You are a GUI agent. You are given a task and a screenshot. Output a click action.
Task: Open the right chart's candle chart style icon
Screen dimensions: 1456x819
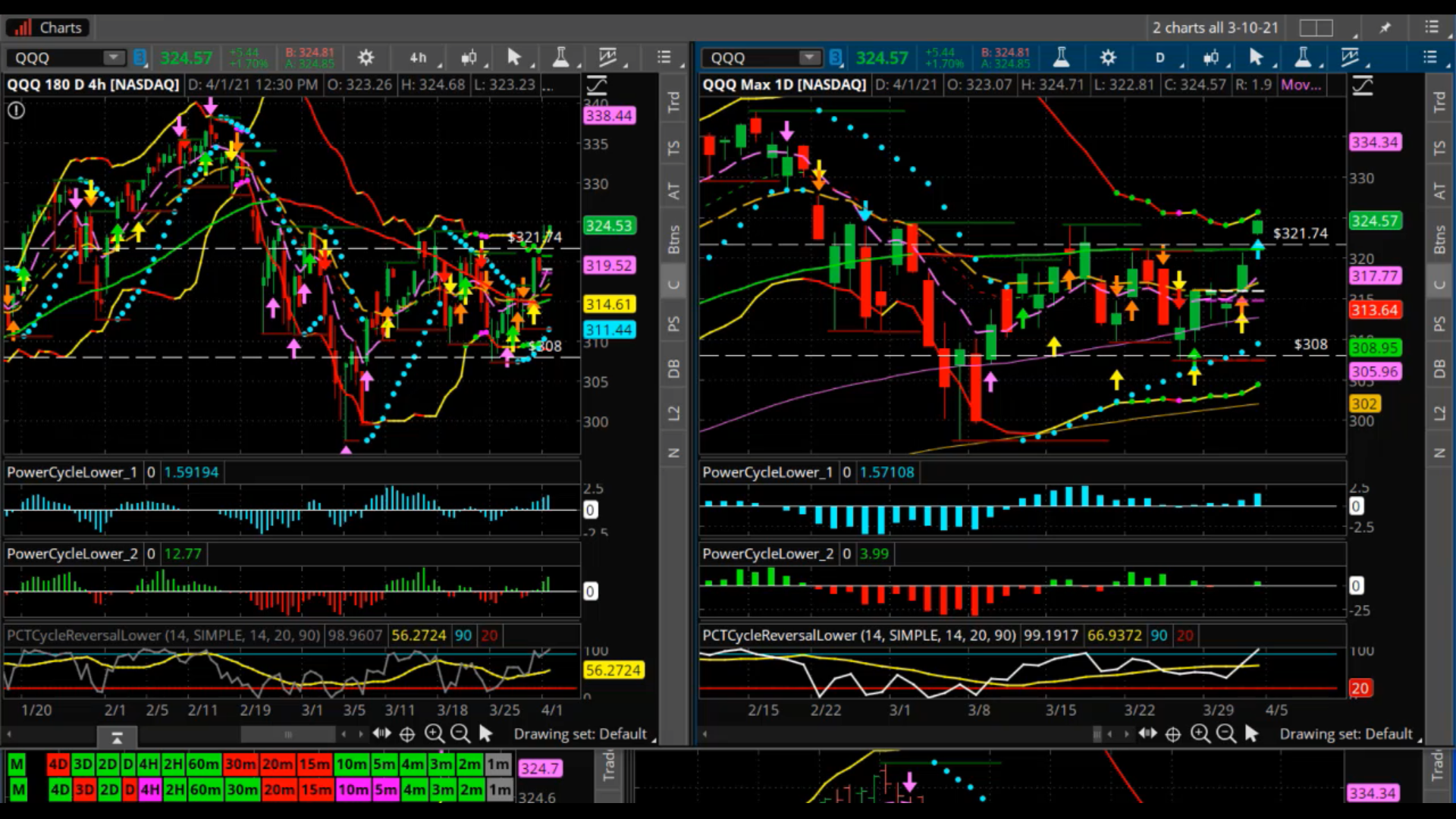point(1210,58)
